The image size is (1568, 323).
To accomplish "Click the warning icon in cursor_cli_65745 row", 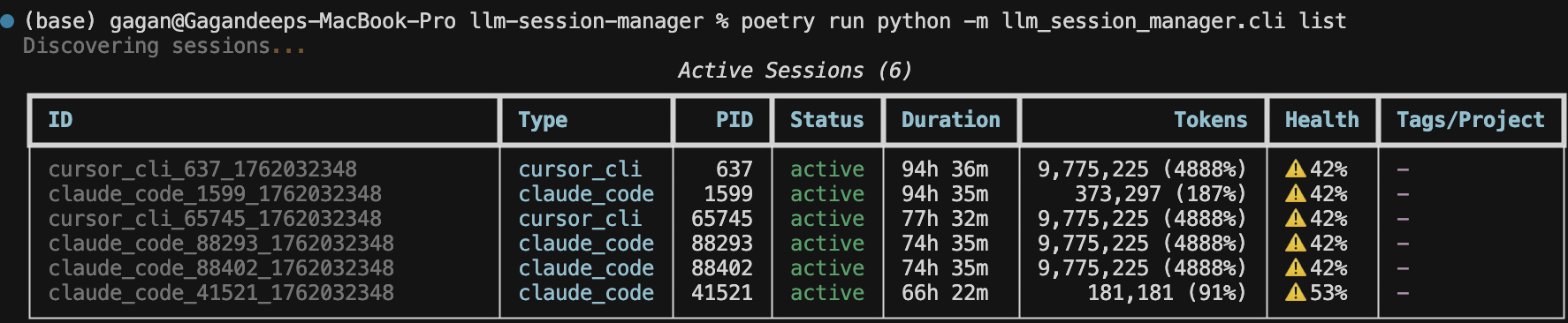I will [1296, 218].
